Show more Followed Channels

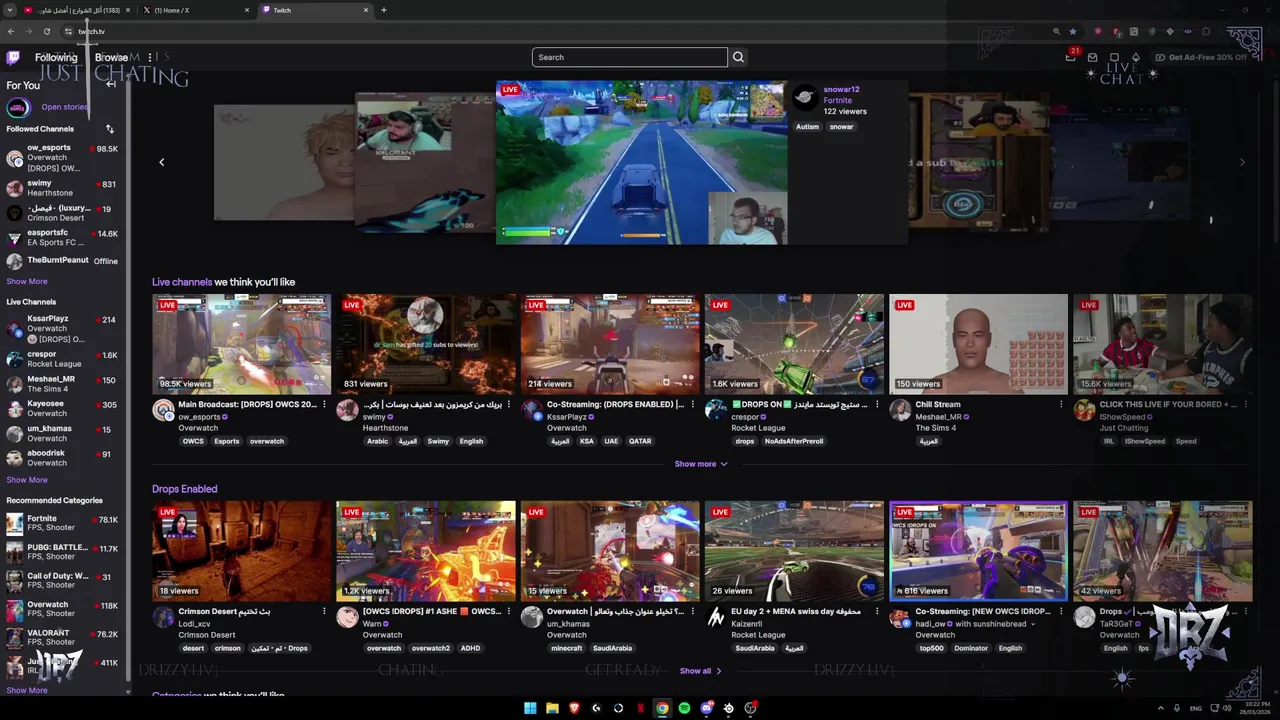click(27, 282)
